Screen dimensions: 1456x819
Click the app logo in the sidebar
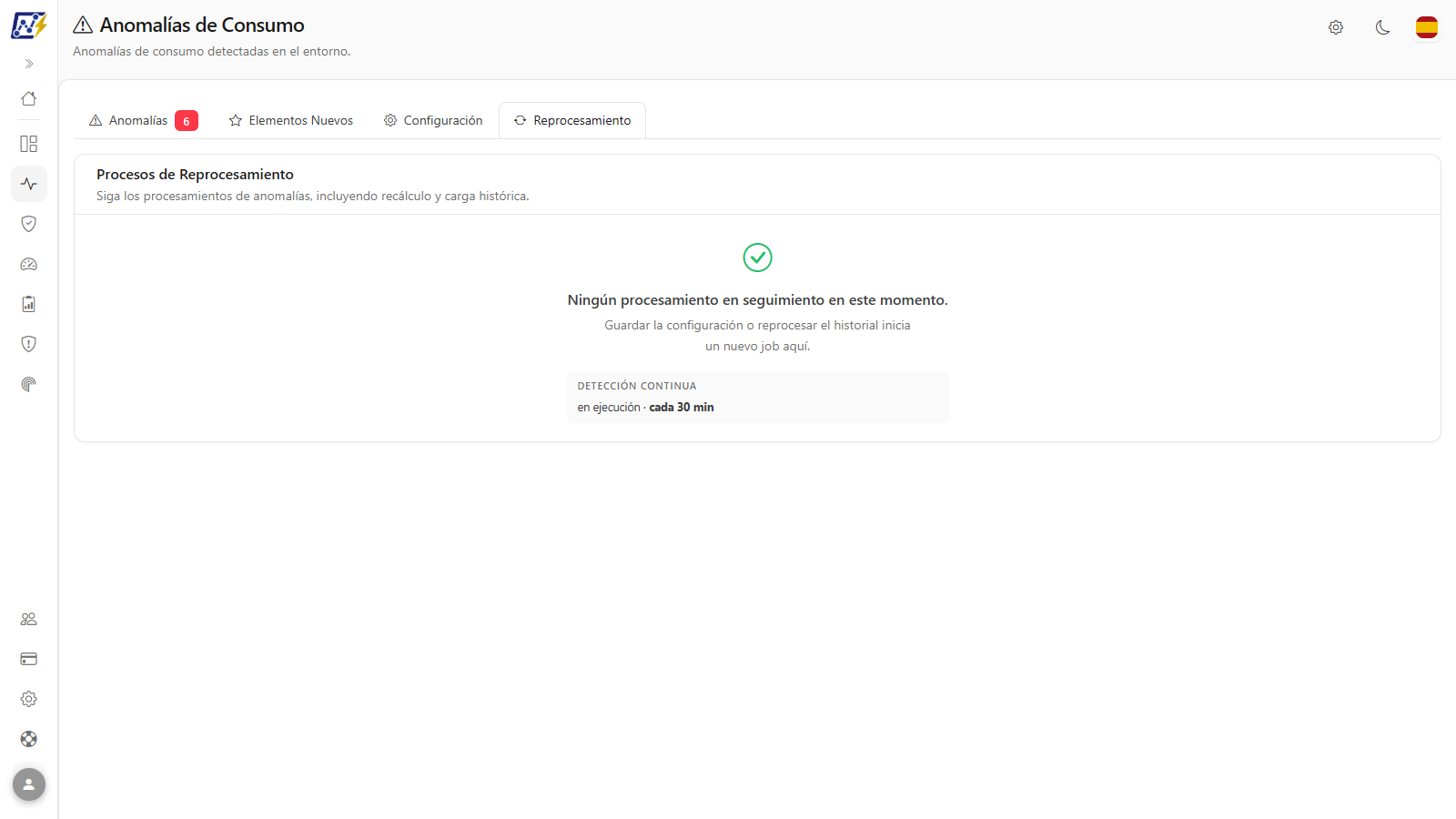[x=29, y=25]
